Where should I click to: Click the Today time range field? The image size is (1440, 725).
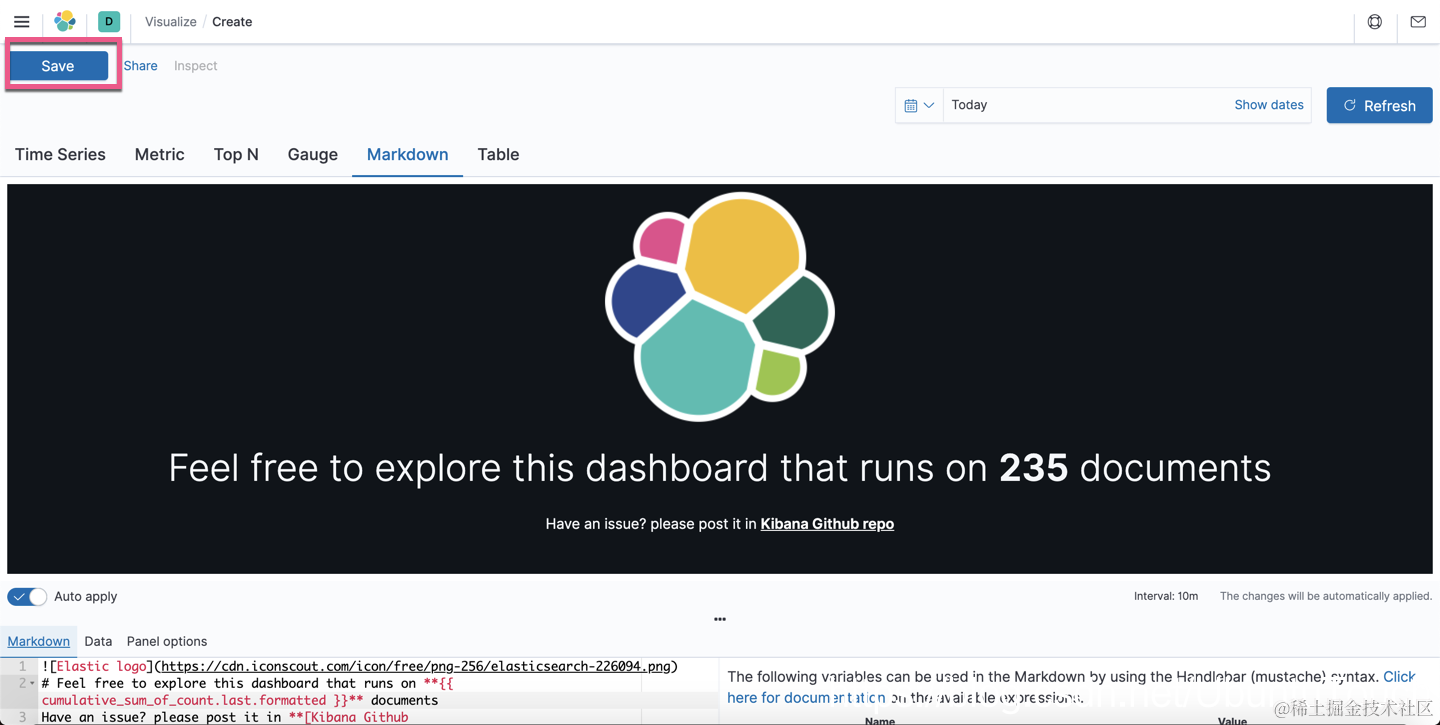[1085, 105]
